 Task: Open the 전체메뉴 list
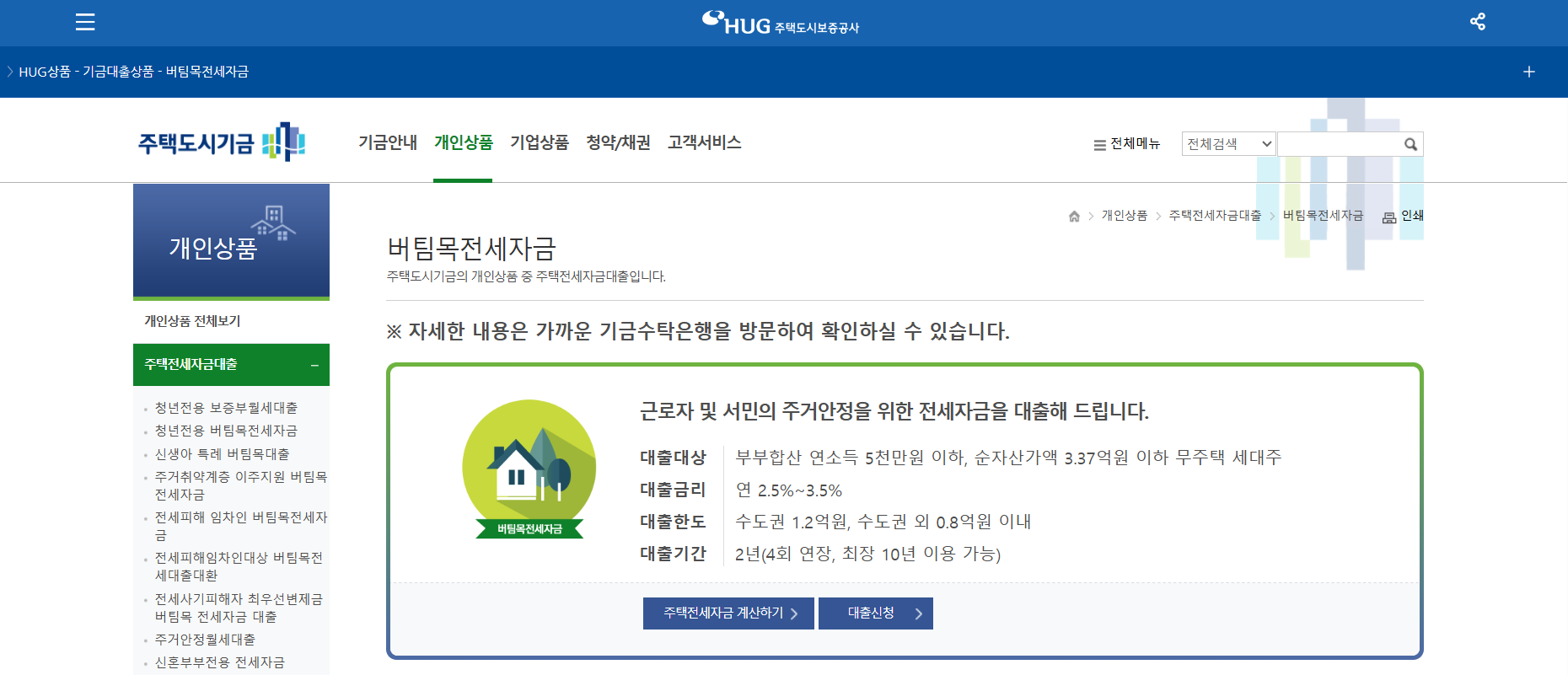pyautogui.click(x=1126, y=144)
